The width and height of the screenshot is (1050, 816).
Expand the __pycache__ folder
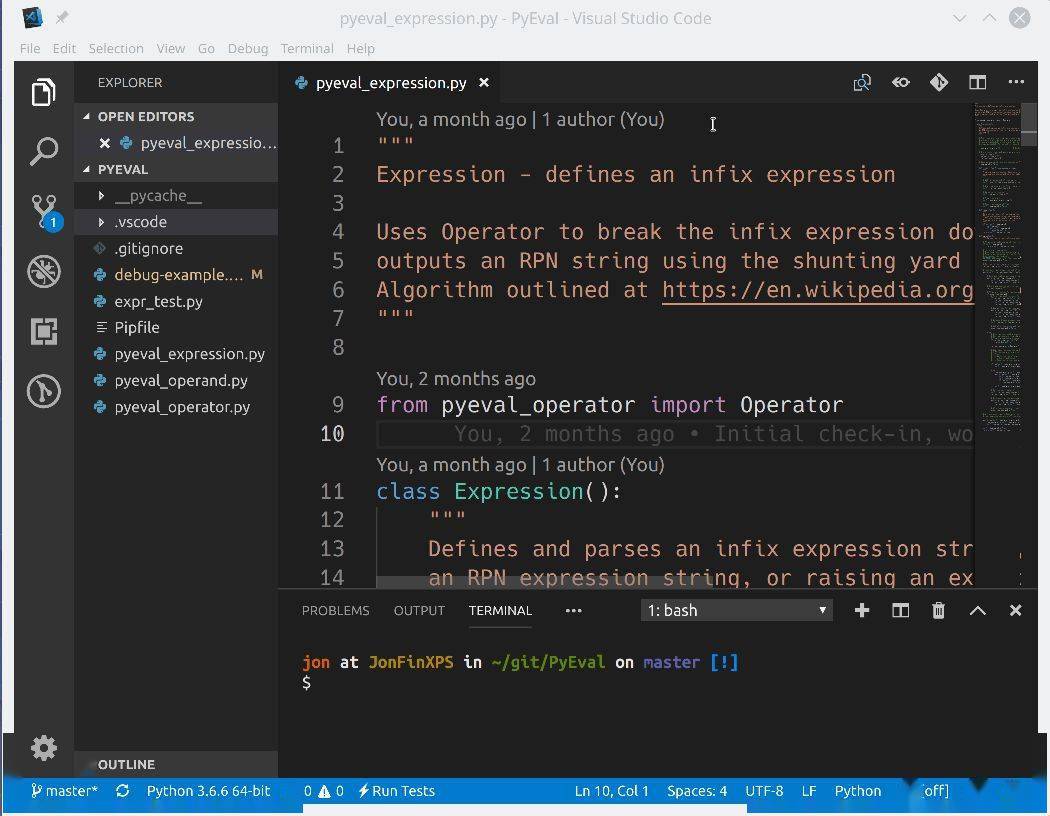click(157, 196)
